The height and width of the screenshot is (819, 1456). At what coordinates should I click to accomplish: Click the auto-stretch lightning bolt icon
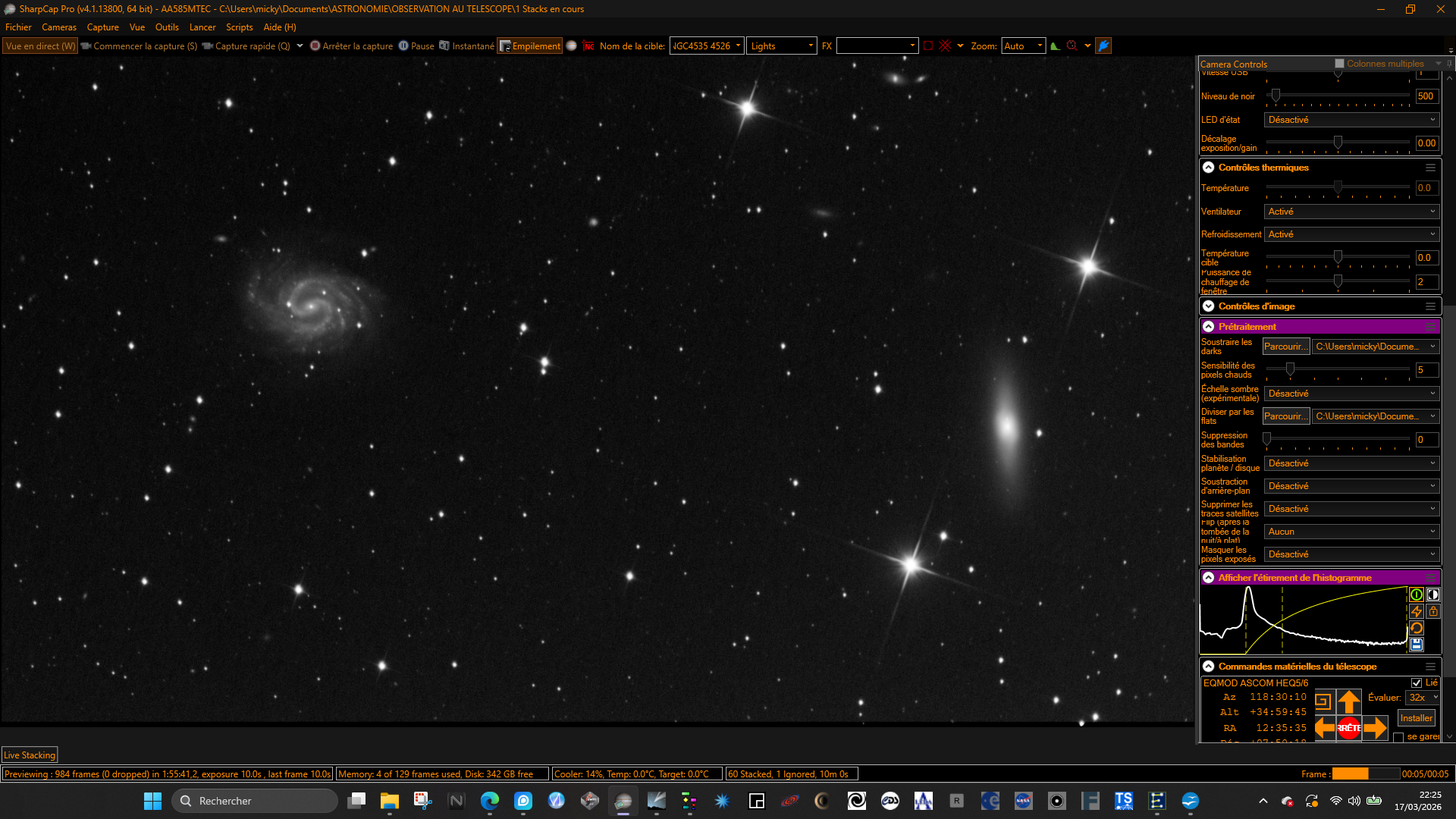pyautogui.click(x=1416, y=611)
